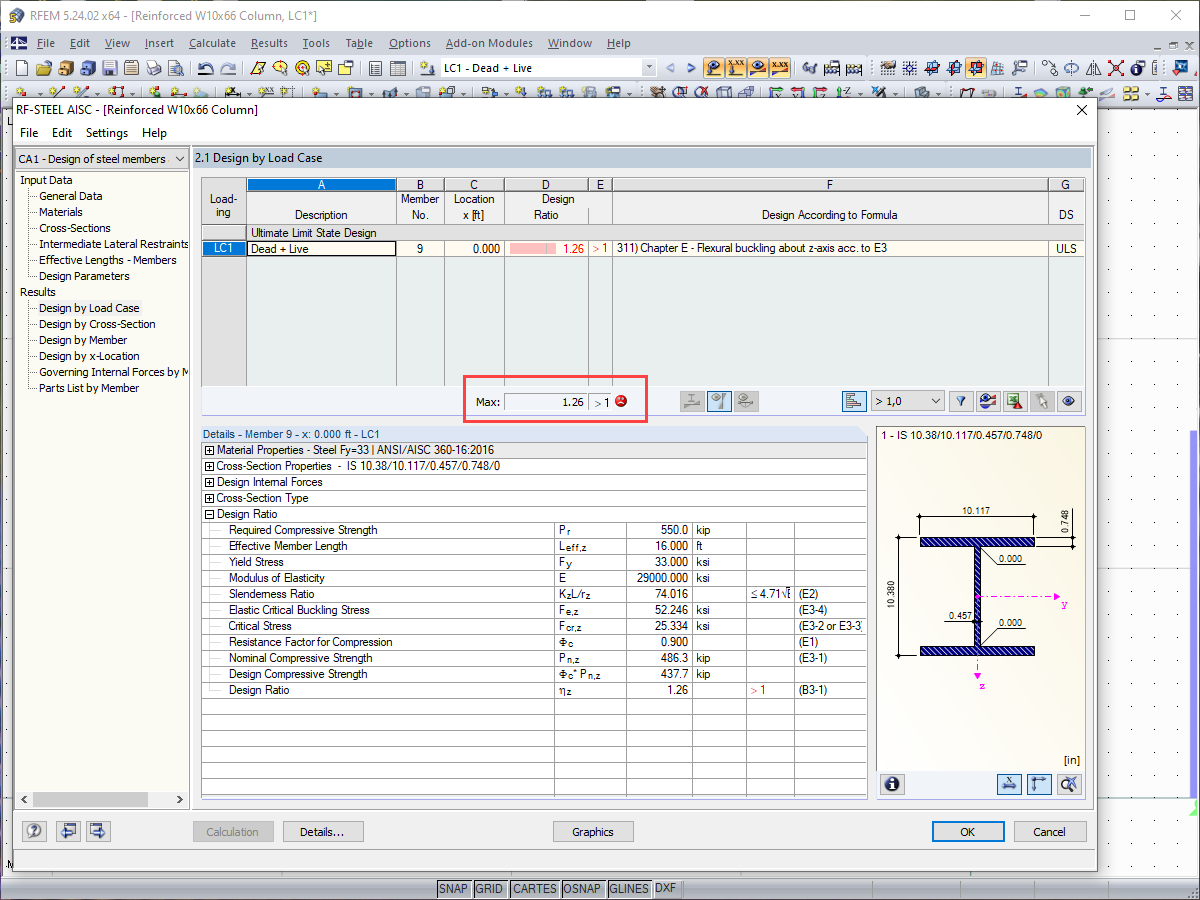The image size is (1200, 900).
Task: Click the design ratio 1.26 colored bar cell
Action: pyautogui.click(x=547, y=249)
